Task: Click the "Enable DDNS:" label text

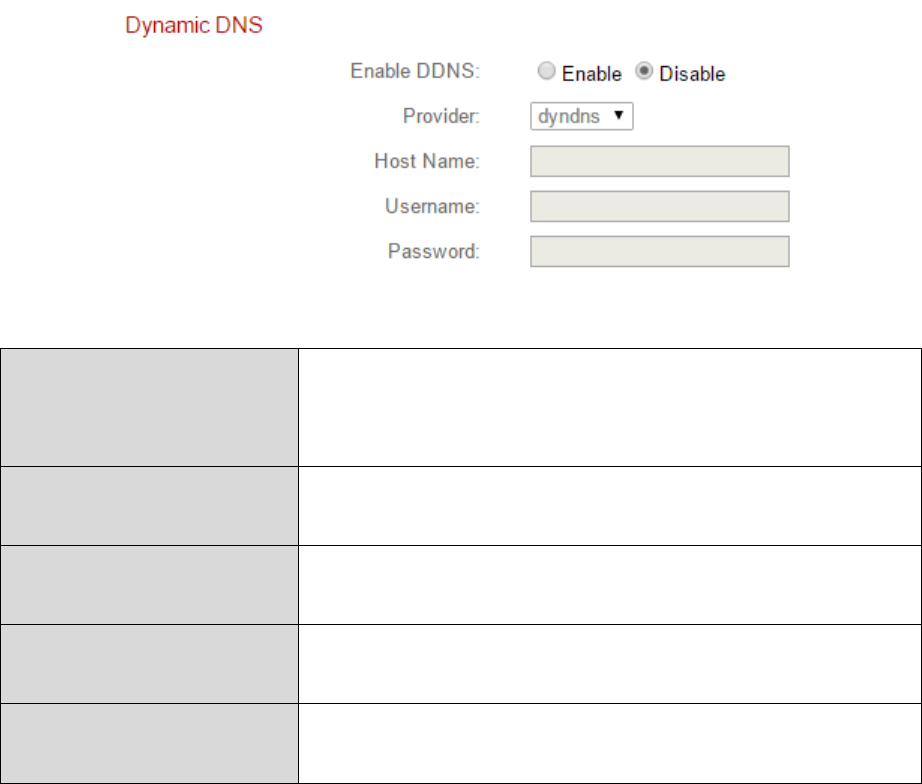Action: coord(414,72)
